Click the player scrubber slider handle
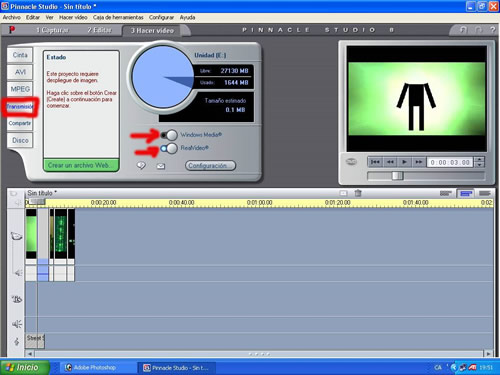The image size is (500, 375). click(x=397, y=176)
